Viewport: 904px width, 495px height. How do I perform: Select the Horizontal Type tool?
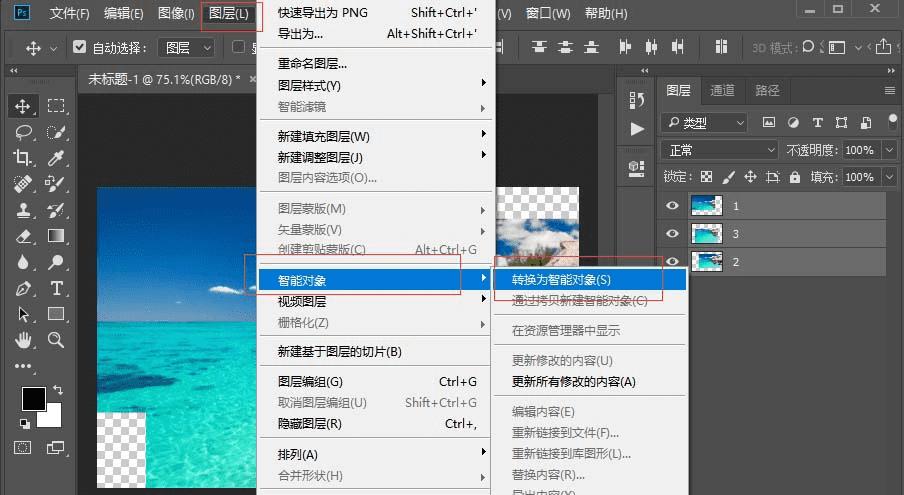click(x=56, y=288)
